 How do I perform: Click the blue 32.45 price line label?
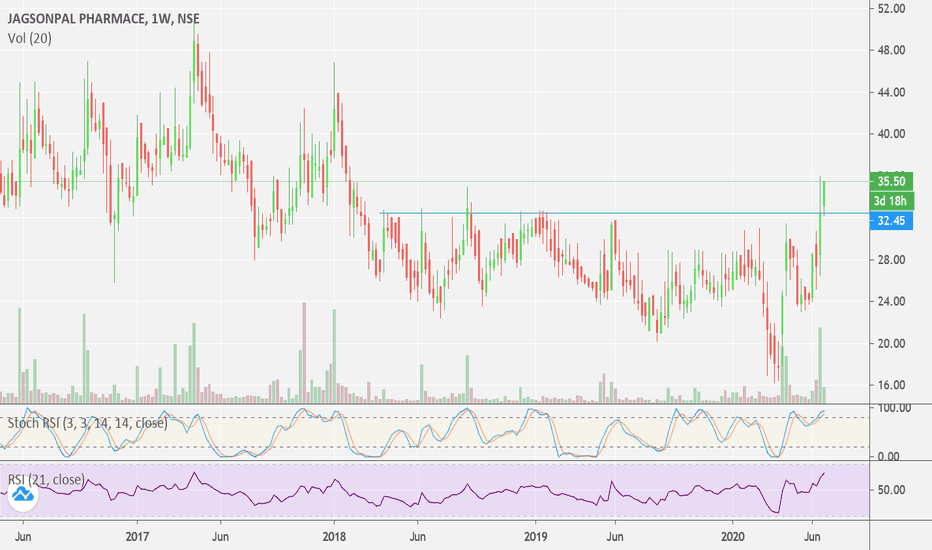pyautogui.click(x=891, y=221)
